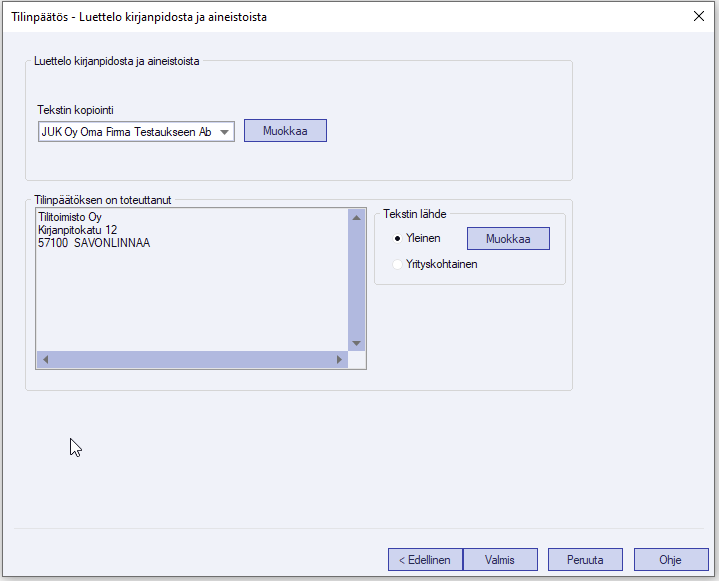Click Muokkaa in the Tekstin lähde group
The width and height of the screenshot is (719, 581).
tap(508, 238)
